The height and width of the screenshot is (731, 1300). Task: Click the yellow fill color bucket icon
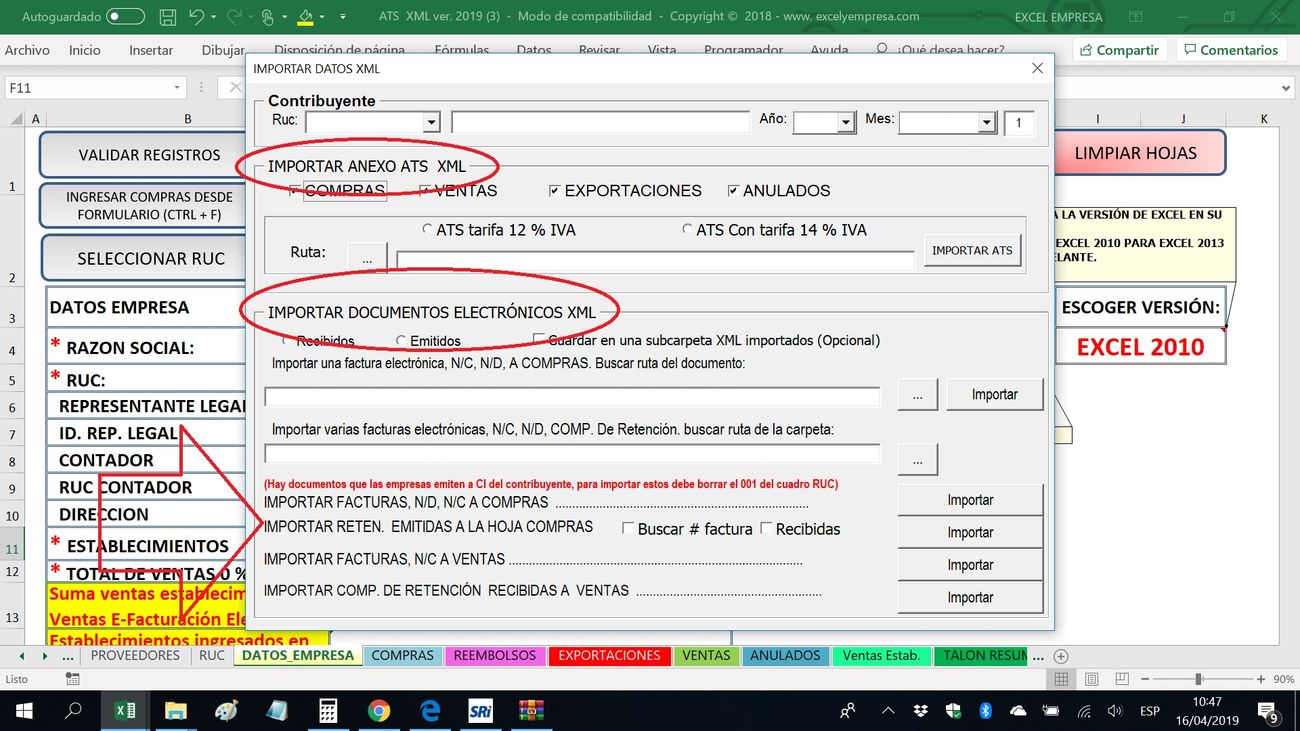(x=306, y=17)
